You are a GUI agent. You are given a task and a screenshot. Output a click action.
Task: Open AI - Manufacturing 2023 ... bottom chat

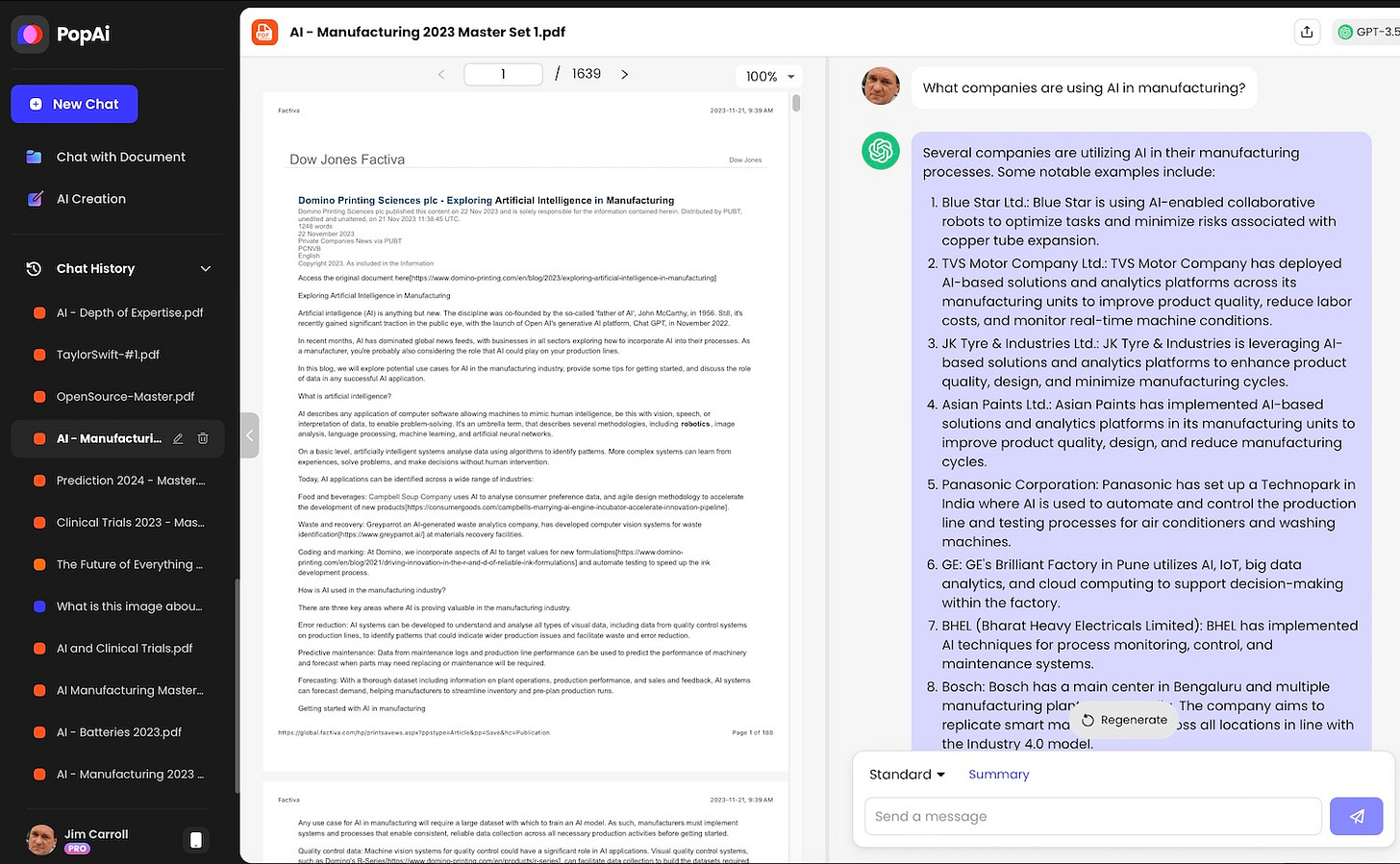pyautogui.click(x=130, y=774)
